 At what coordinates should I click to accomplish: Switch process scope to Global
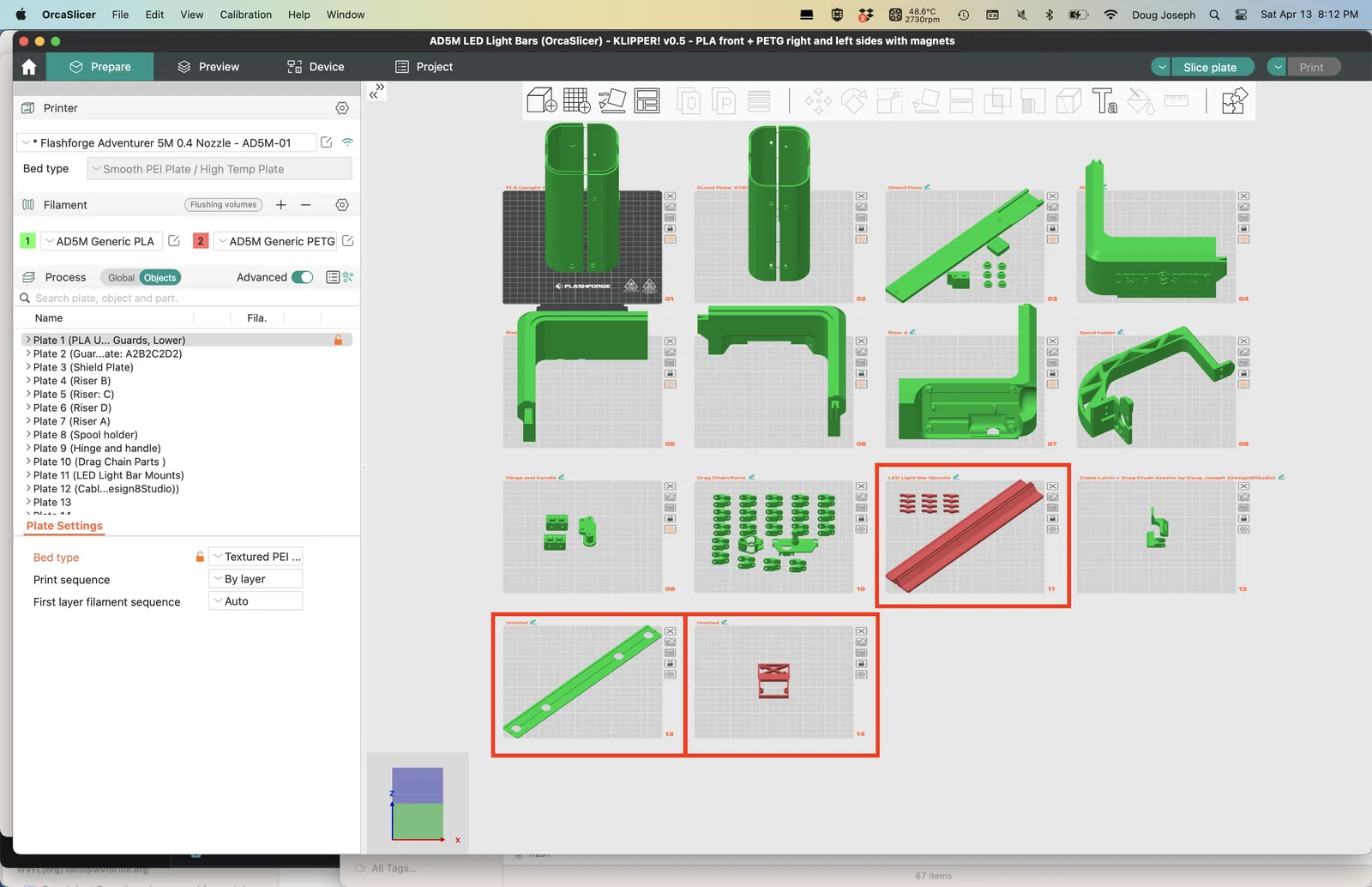click(121, 277)
